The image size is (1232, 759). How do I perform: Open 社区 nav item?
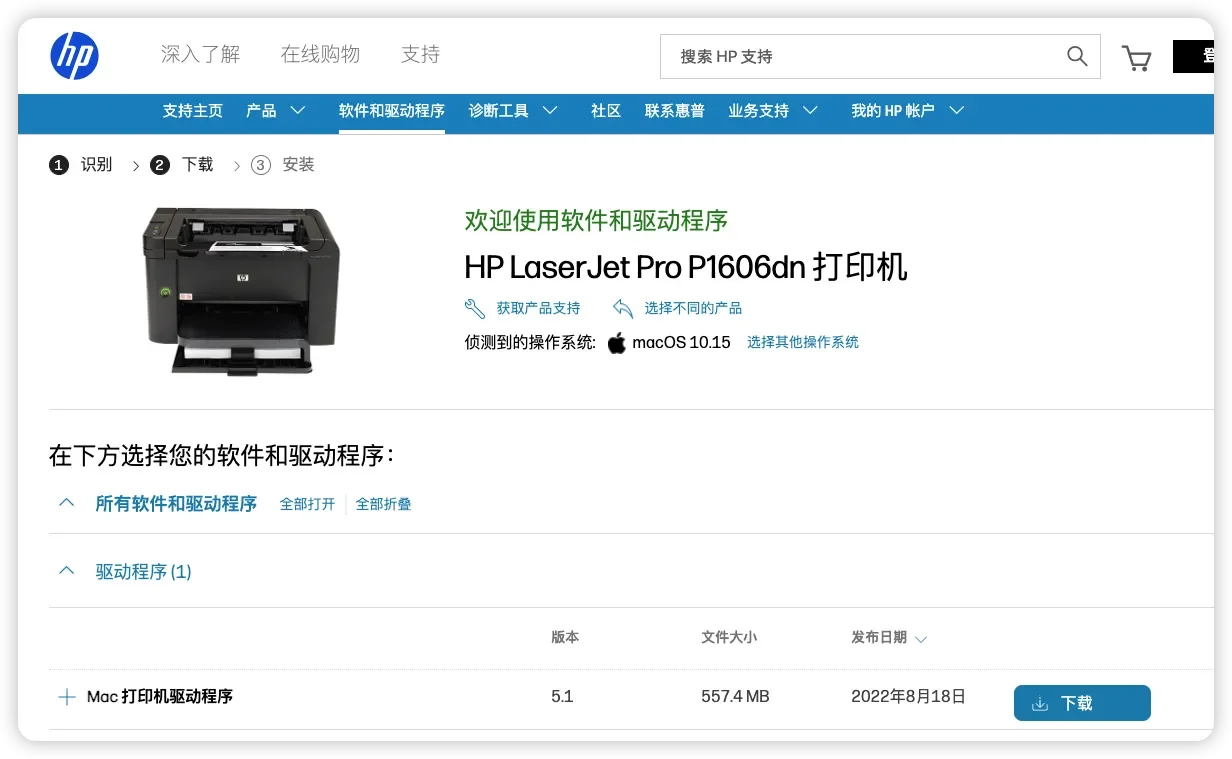tap(606, 111)
